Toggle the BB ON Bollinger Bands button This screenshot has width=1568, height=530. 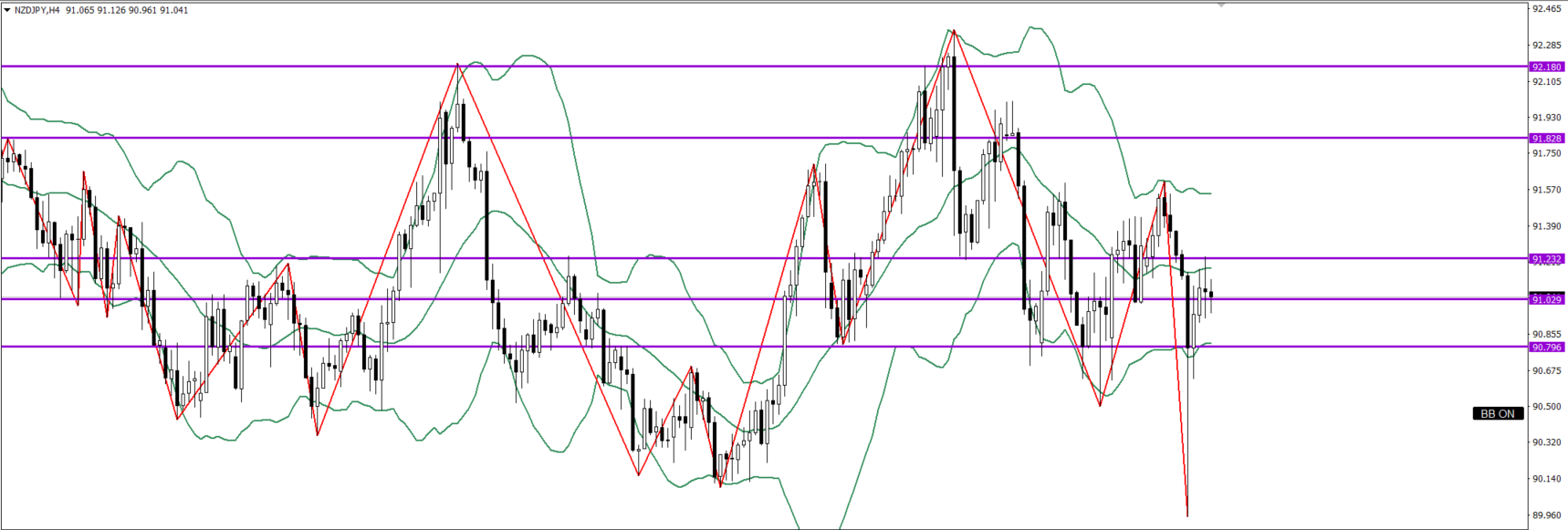pos(1497,413)
